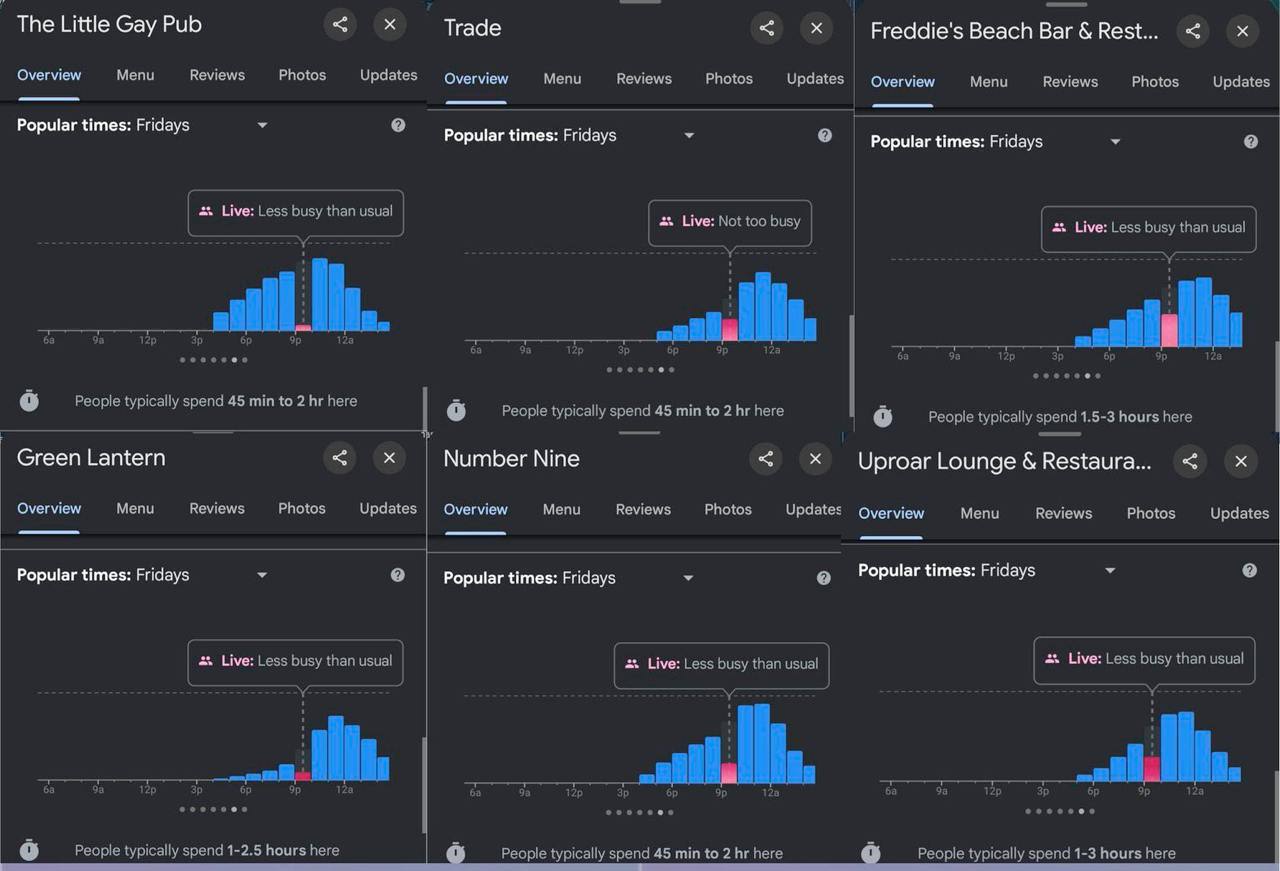View Updates tab for Green Lantern
The width and height of the screenshot is (1280, 871).
[388, 508]
